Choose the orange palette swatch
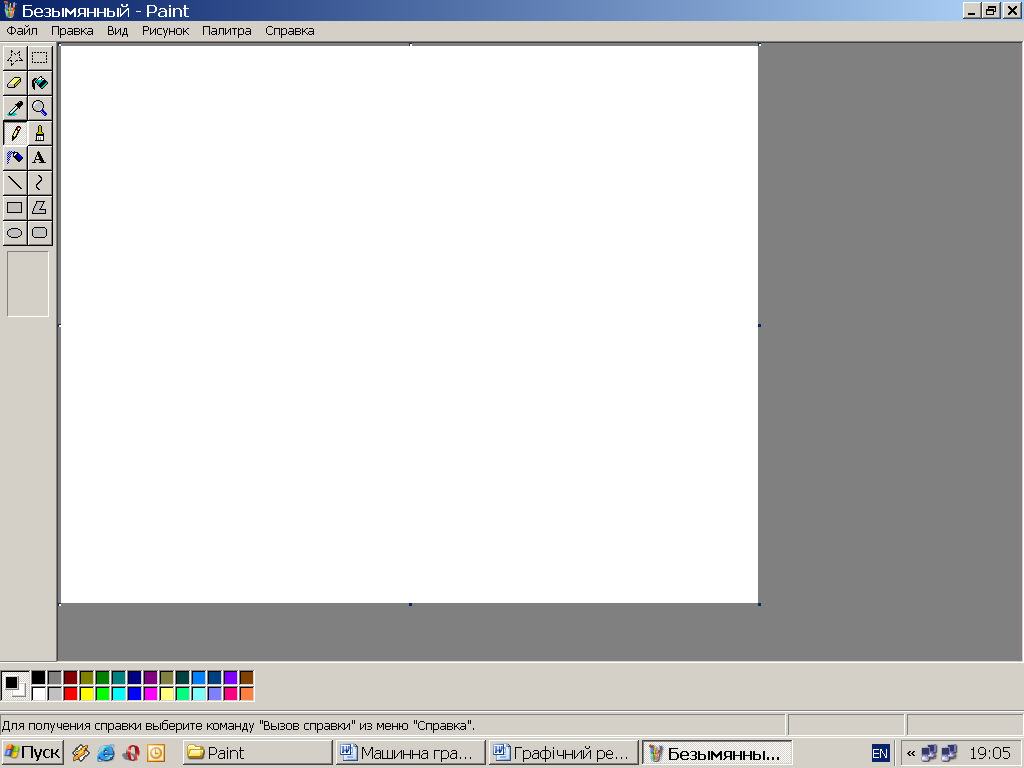 246,694
